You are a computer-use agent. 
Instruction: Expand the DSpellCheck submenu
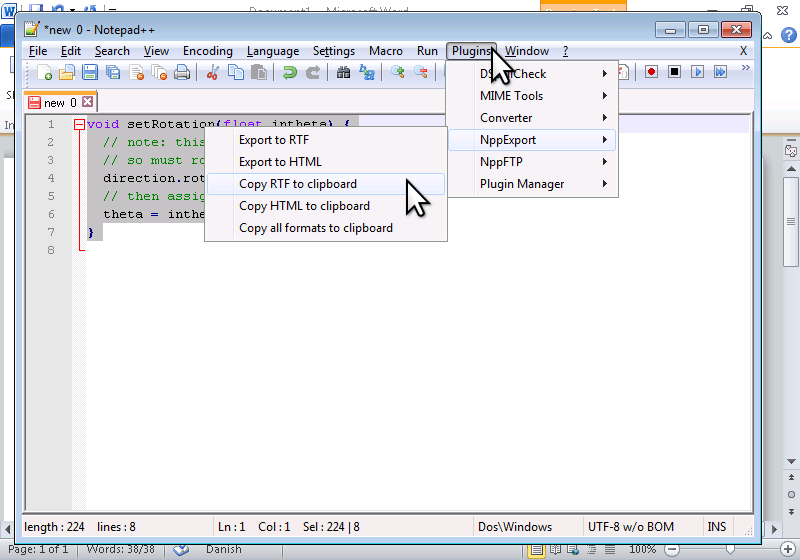(x=532, y=74)
